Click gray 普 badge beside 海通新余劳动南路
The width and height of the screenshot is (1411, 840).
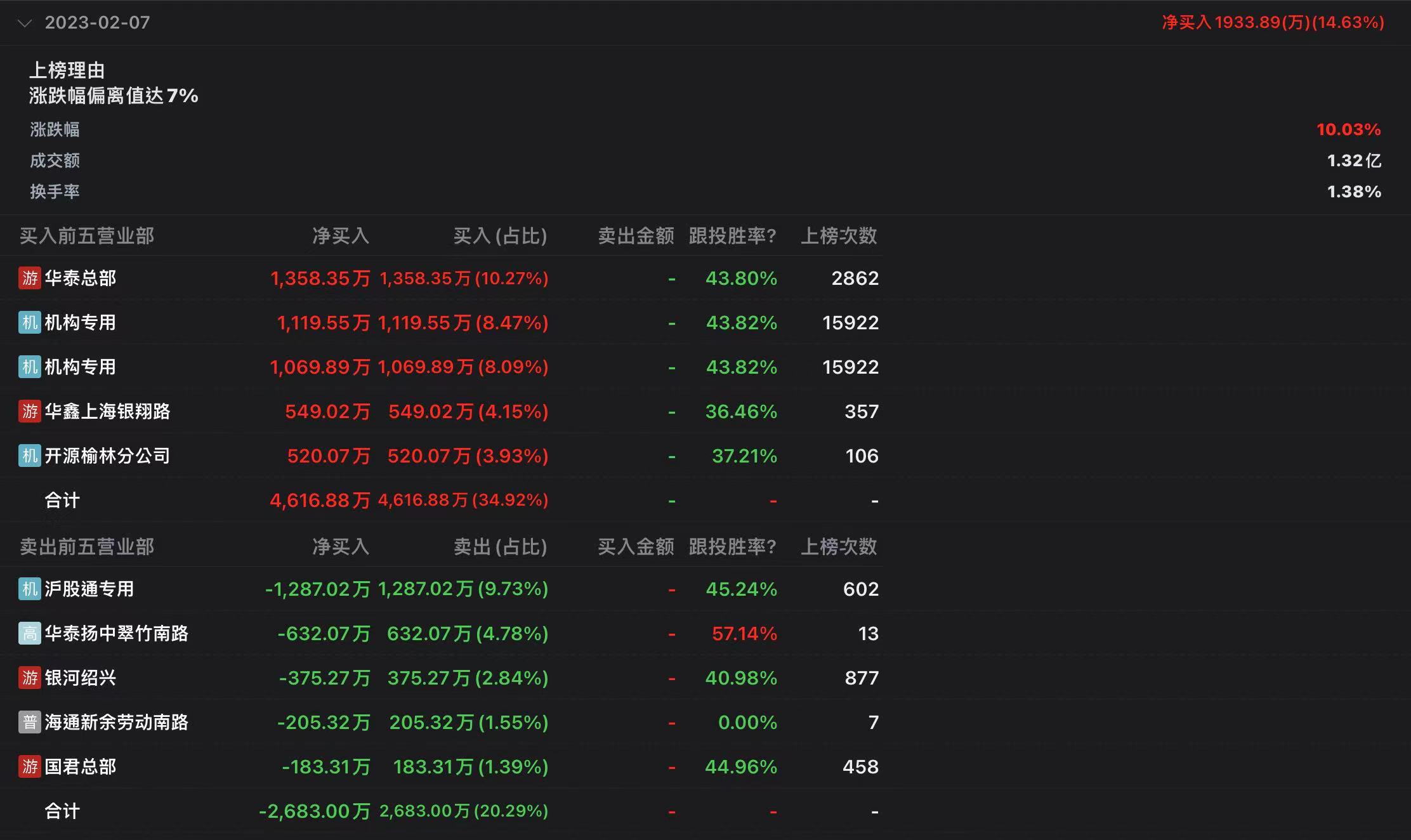(30, 722)
